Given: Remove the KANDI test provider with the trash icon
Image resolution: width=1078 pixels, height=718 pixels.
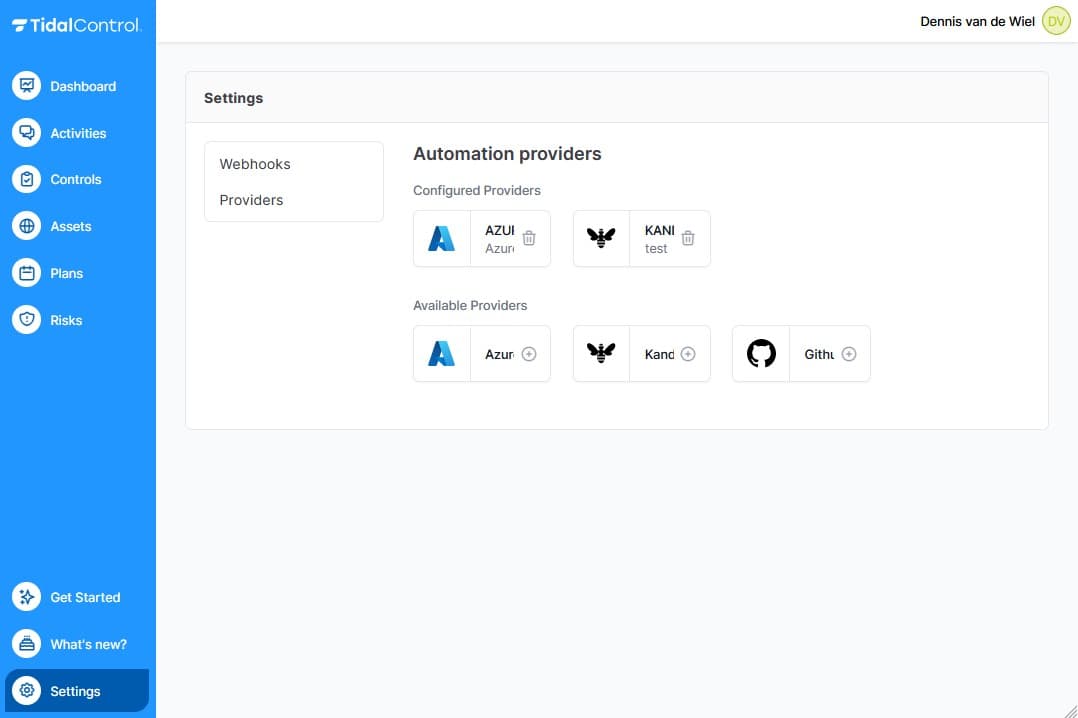Looking at the screenshot, I should click(688, 238).
